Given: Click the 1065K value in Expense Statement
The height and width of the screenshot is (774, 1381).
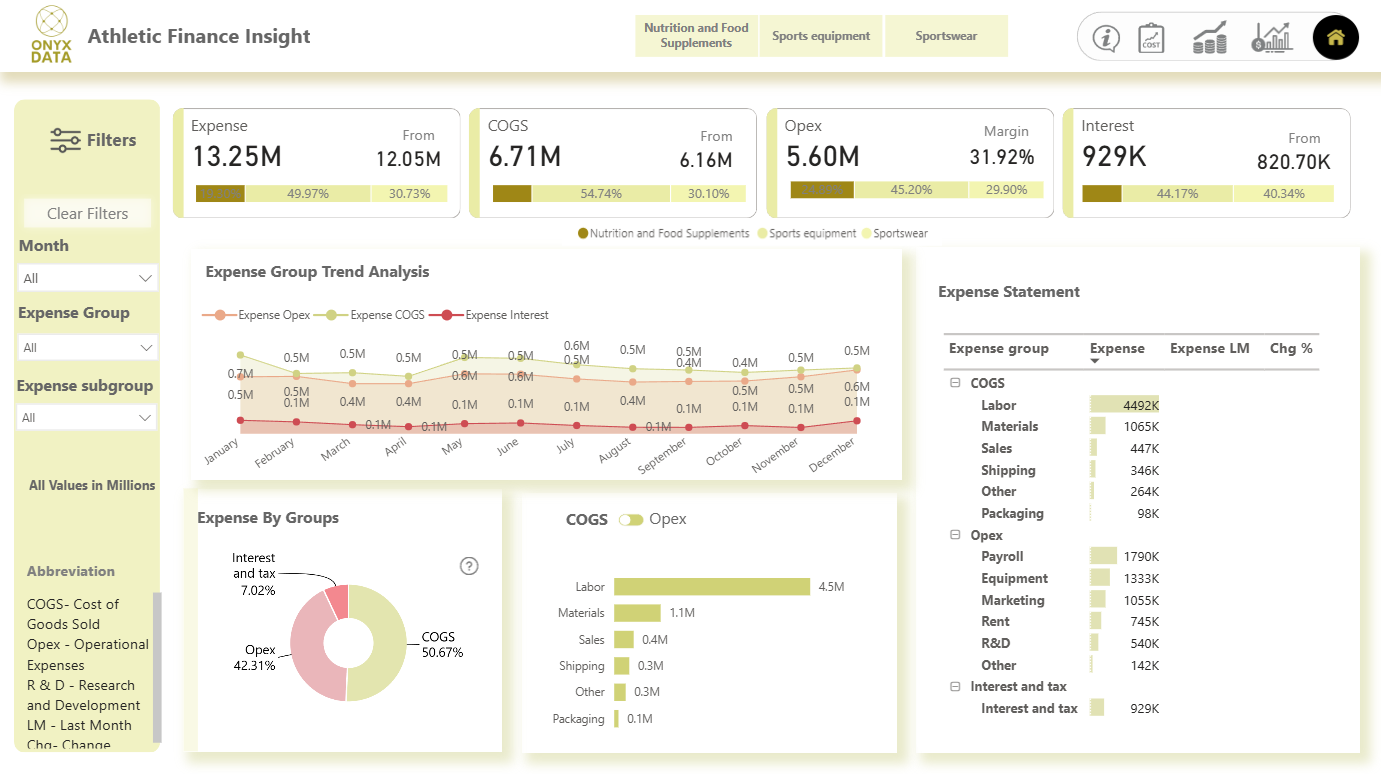Looking at the screenshot, I should coord(1140,427).
